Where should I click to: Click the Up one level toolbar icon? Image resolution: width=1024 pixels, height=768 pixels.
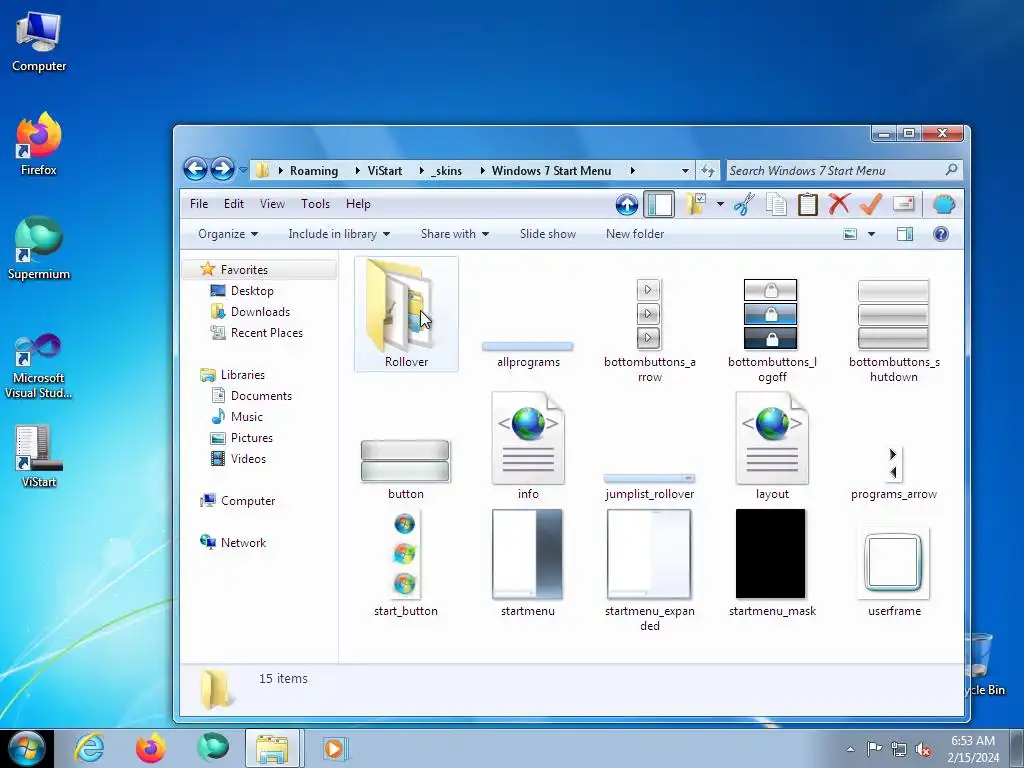tap(626, 204)
